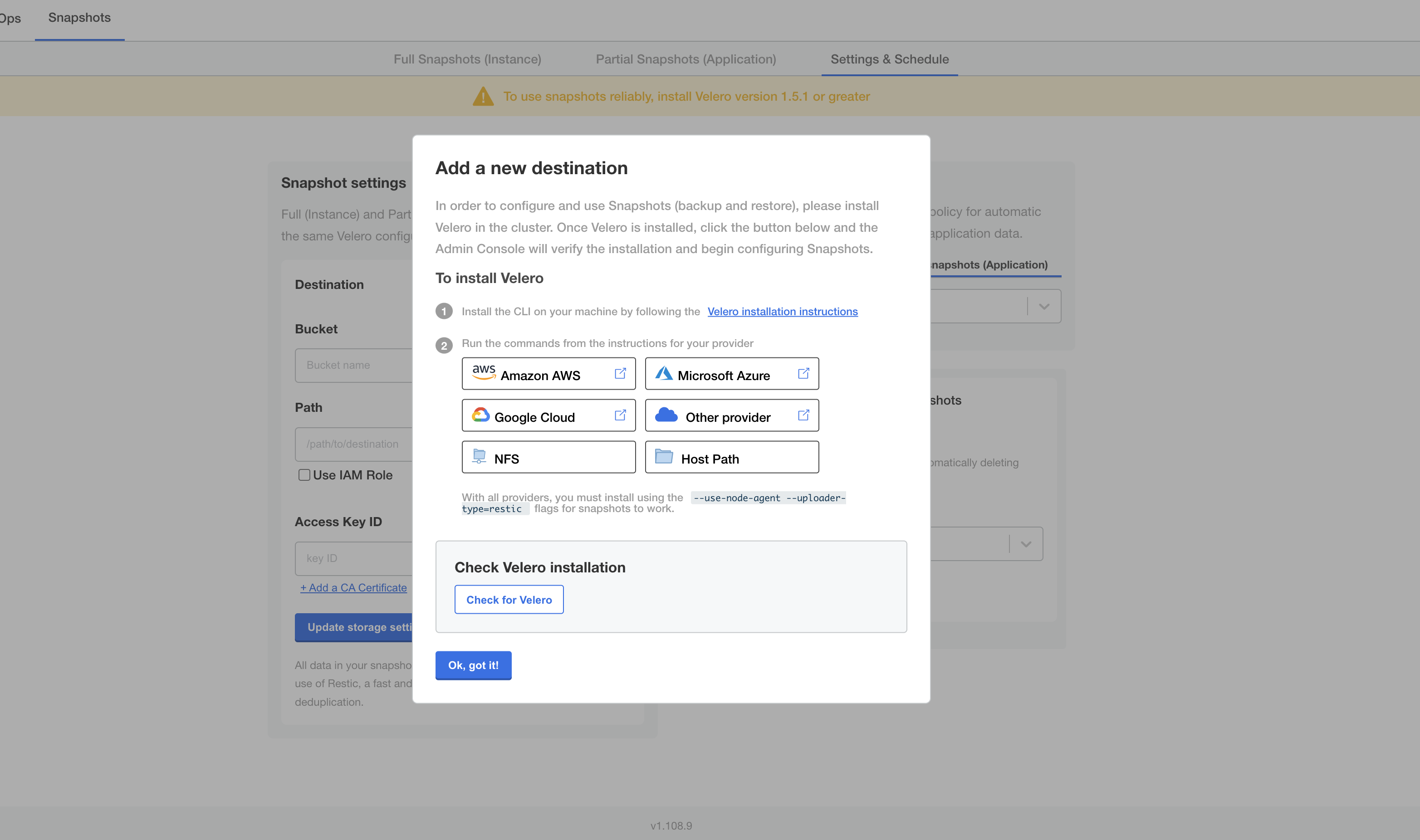
Task: Click the Amazon AWS logo icon
Action: pos(484,372)
